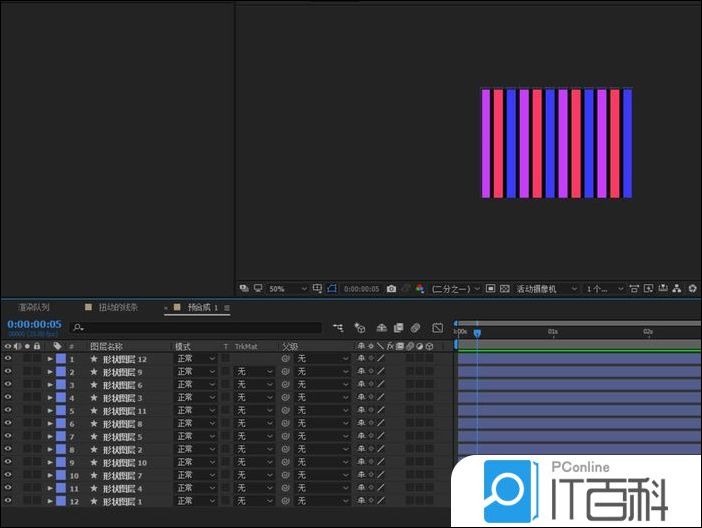Click the composition mini-flowchart icon in timeline
Screen dimensions: 702x528
338,327
